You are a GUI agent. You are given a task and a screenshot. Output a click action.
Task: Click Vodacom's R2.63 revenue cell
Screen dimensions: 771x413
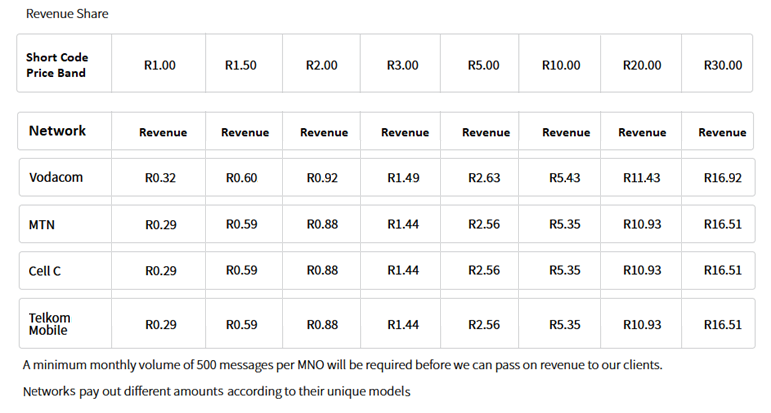[484, 178]
